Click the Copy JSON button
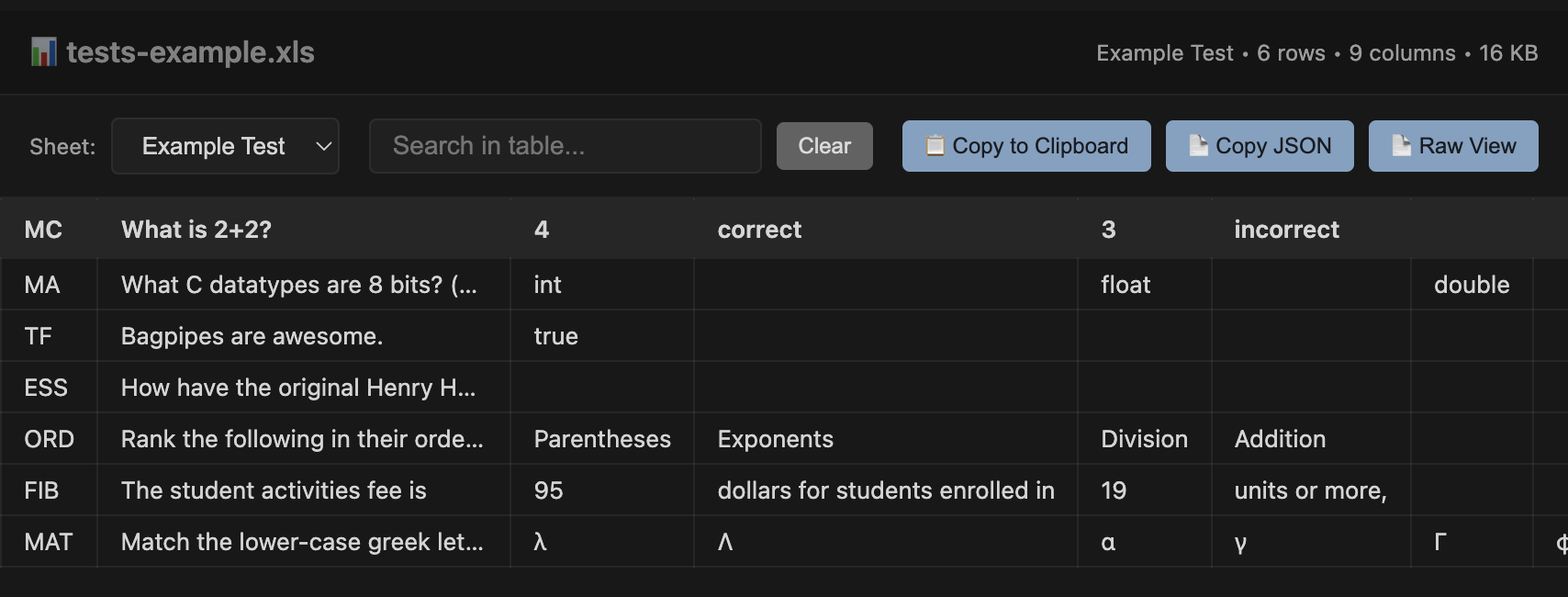The height and width of the screenshot is (597, 1568). pyautogui.click(x=1259, y=145)
